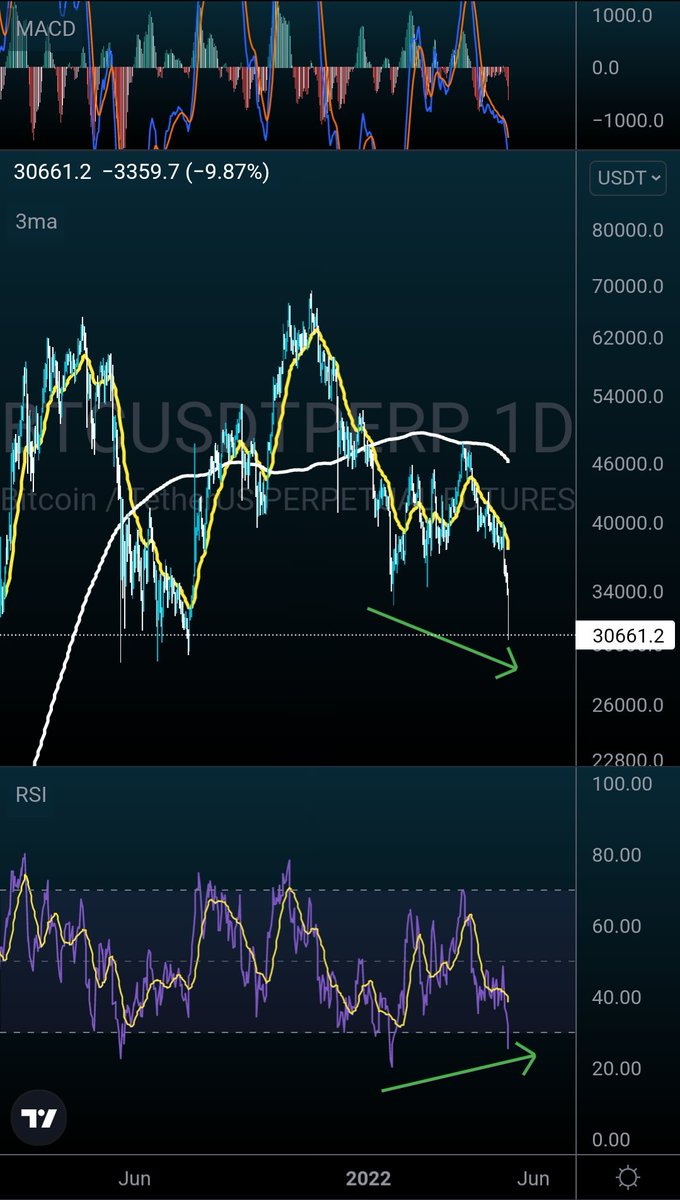This screenshot has height=1200, width=680.
Task: Click the 70000.0 price axis label
Action: [627, 286]
